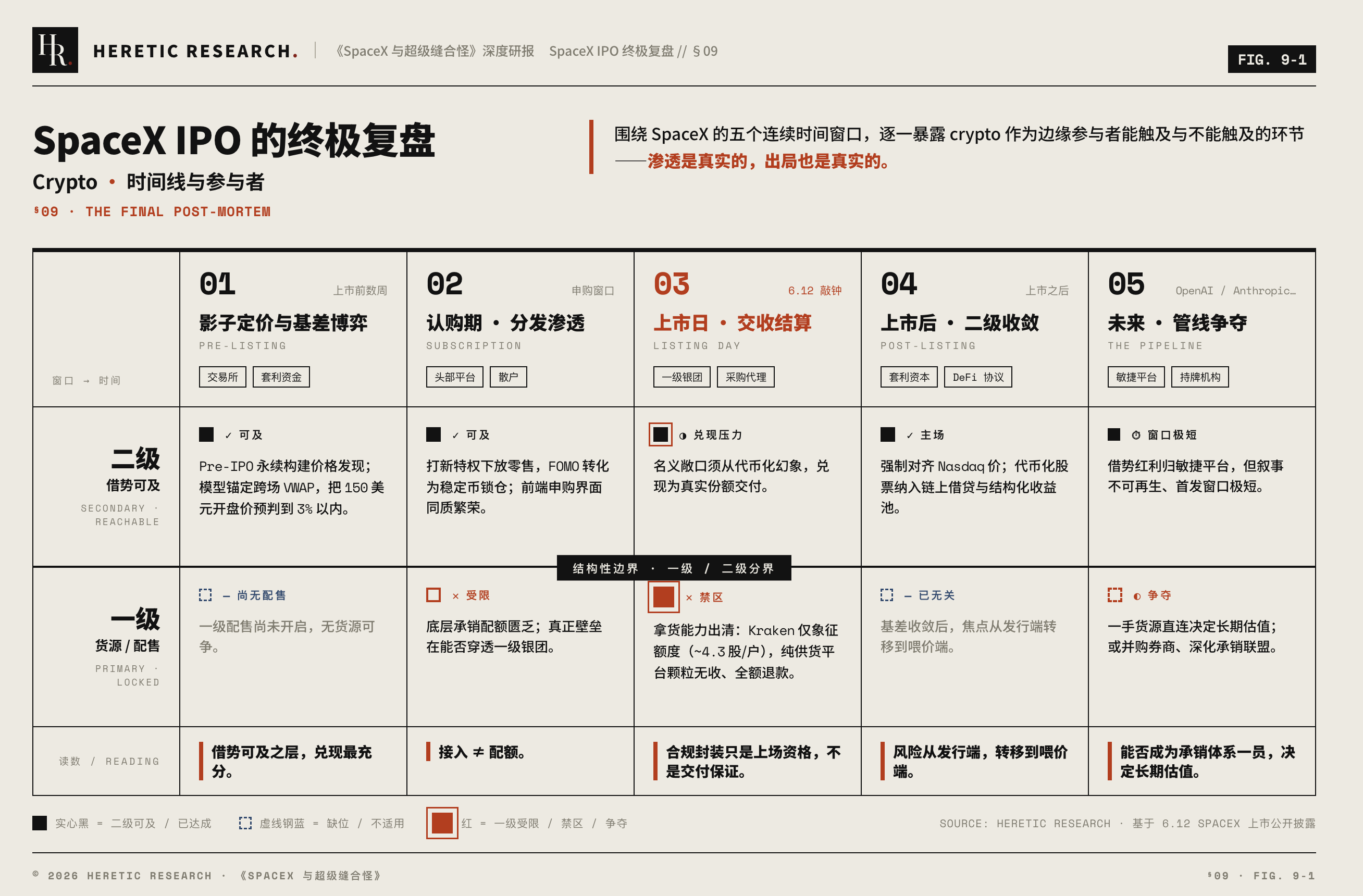
Task: Click the dashed blue square beside 尚无配售
Action: coord(205,595)
